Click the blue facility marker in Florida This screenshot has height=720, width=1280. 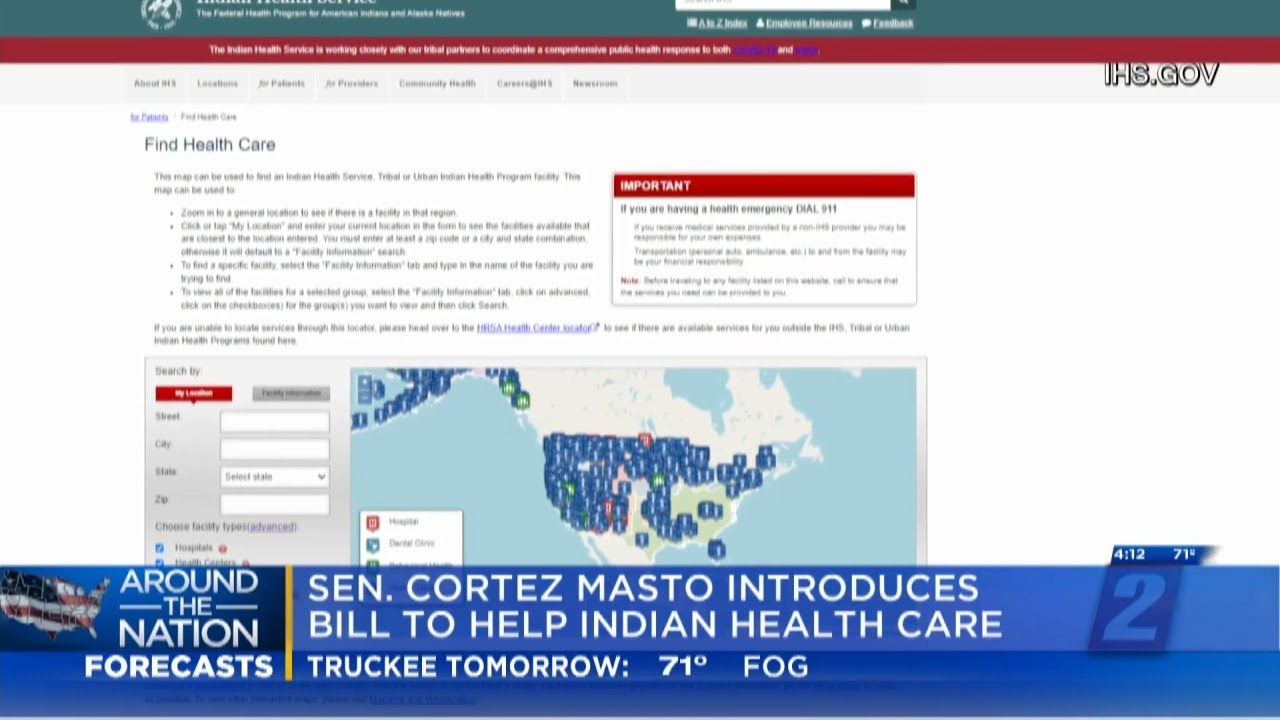tap(716, 549)
